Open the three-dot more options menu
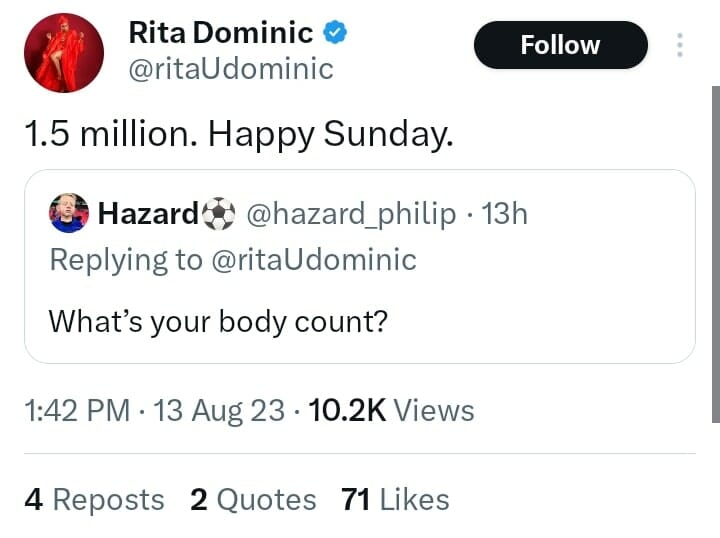 [680, 46]
